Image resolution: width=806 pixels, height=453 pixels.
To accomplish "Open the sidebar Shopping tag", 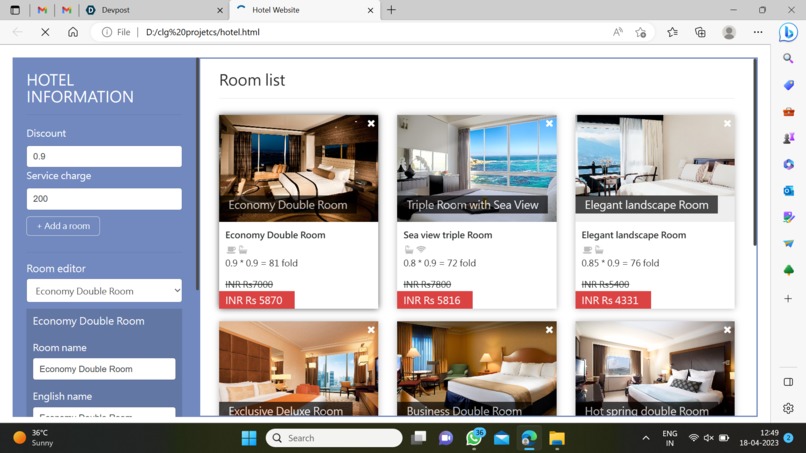I will 789,85.
